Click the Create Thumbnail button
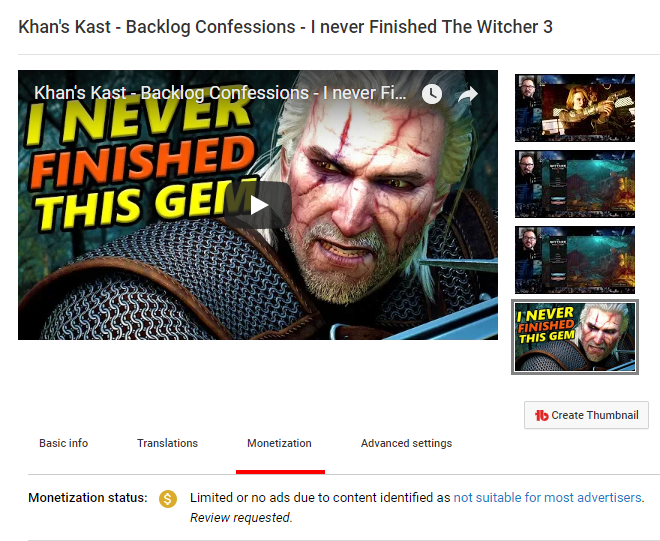The height and width of the screenshot is (541, 660). pos(586,415)
